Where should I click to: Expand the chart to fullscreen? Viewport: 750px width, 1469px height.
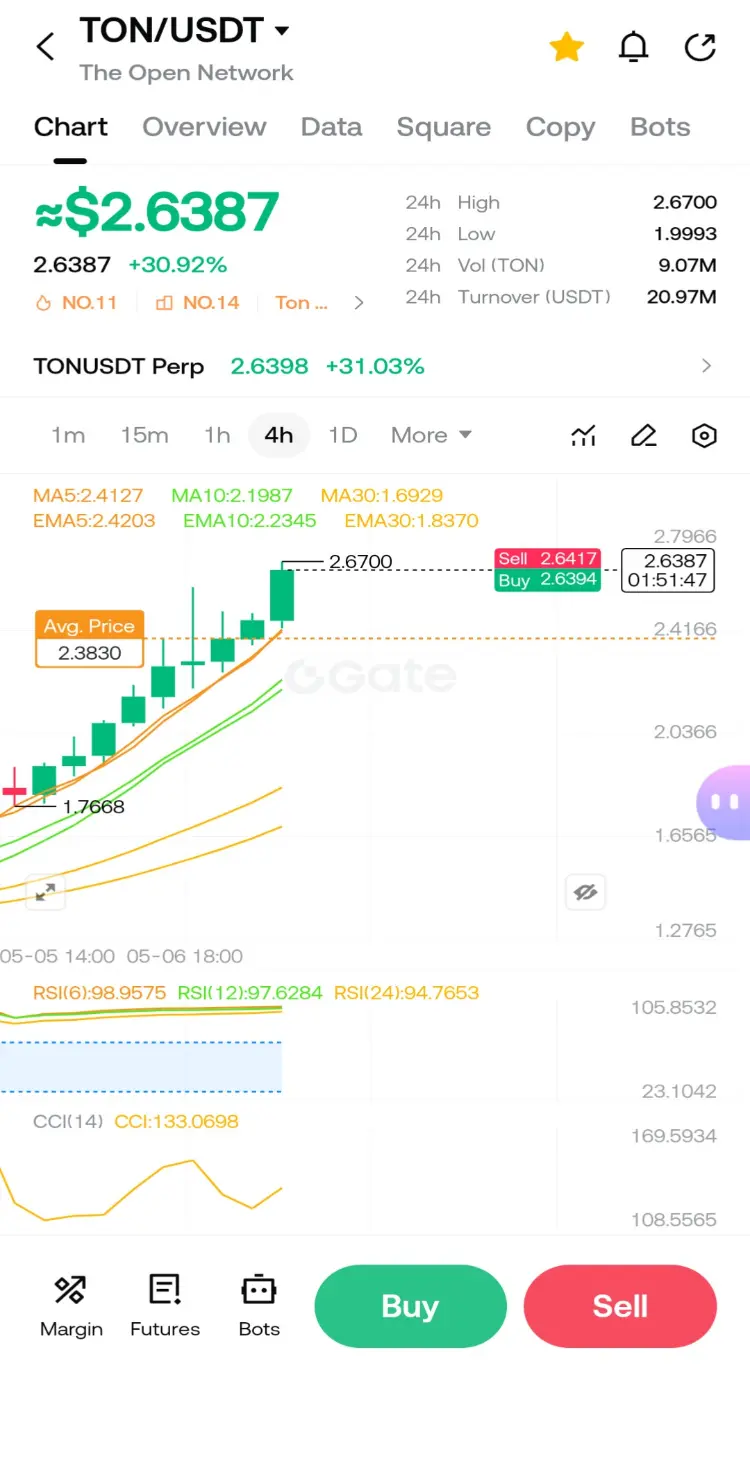pyautogui.click(x=46, y=892)
